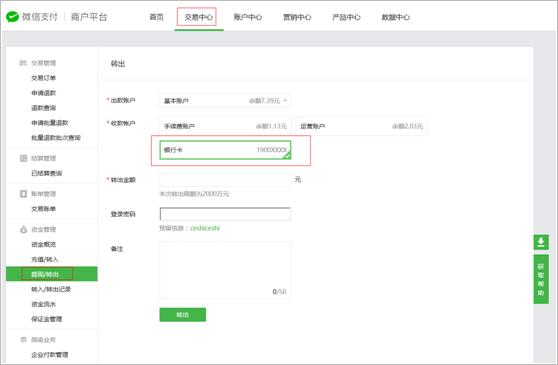Screen dimensions: 558x365
Task: Open 企业付款管理 in the sidebar
Action: point(50,355)
